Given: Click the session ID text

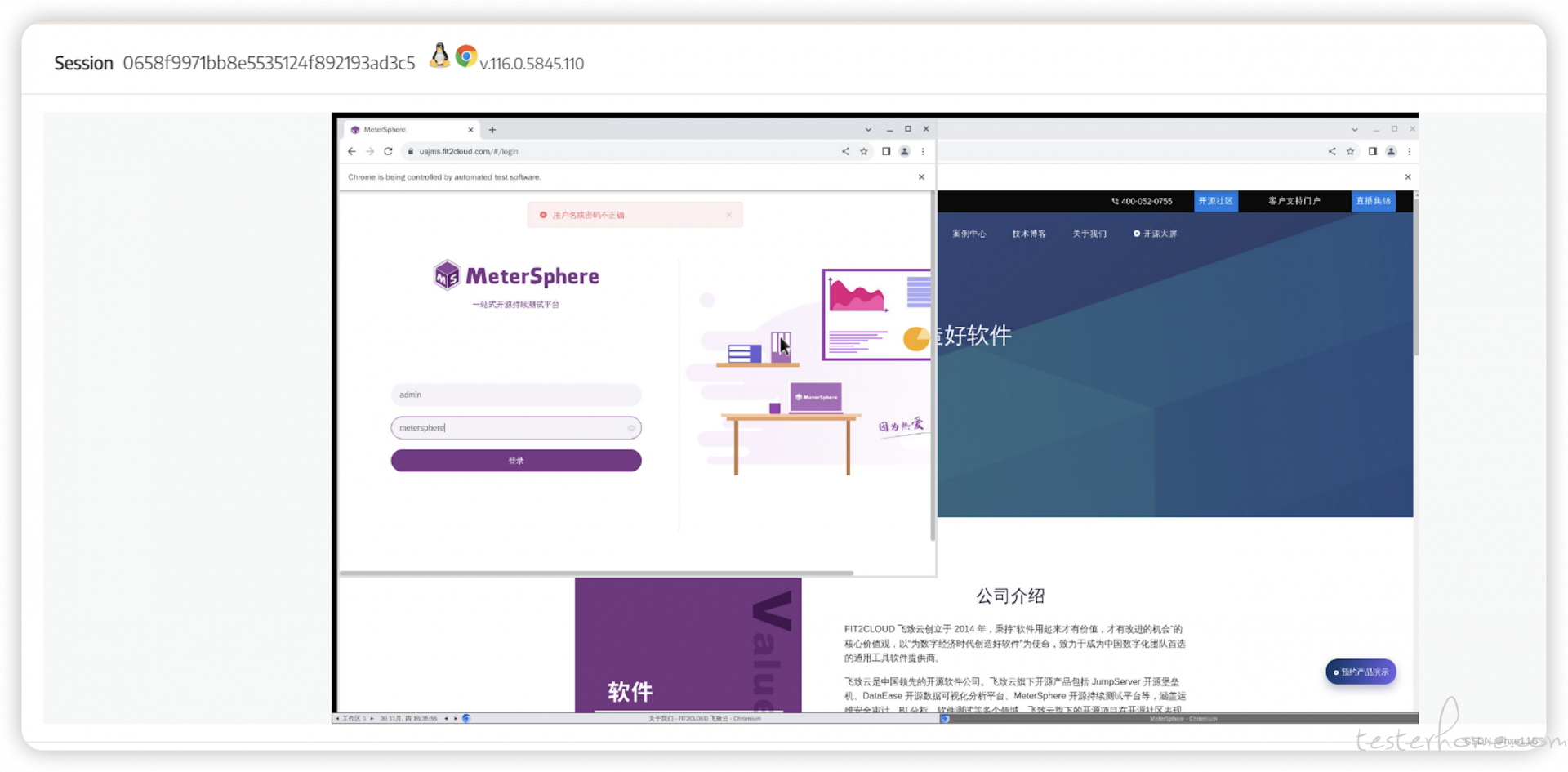Looking at the screenshot, I should [269, 63].
